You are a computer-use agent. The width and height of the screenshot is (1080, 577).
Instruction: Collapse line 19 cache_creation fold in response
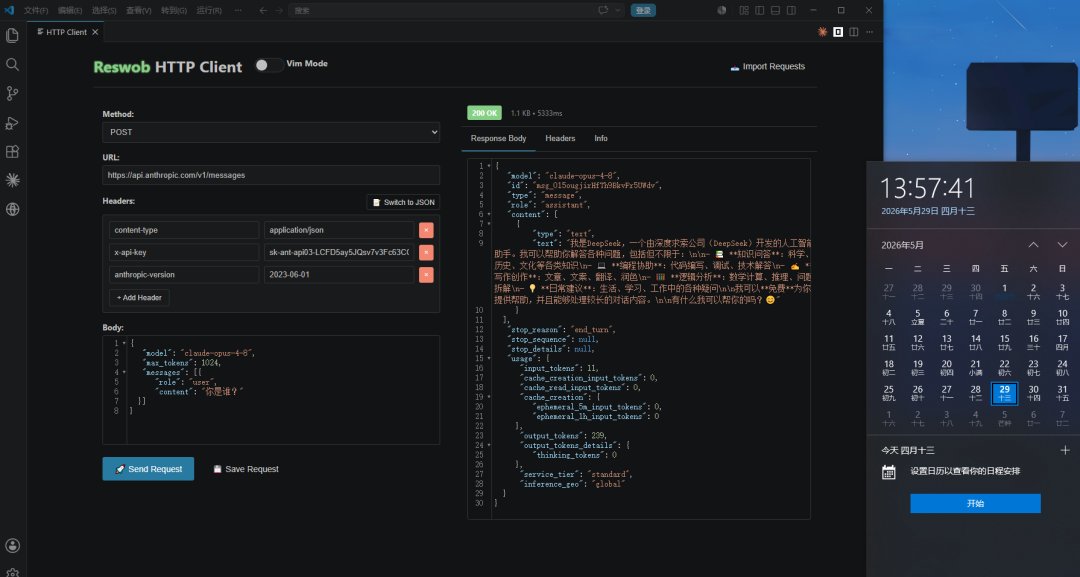[x=489, y=397]
